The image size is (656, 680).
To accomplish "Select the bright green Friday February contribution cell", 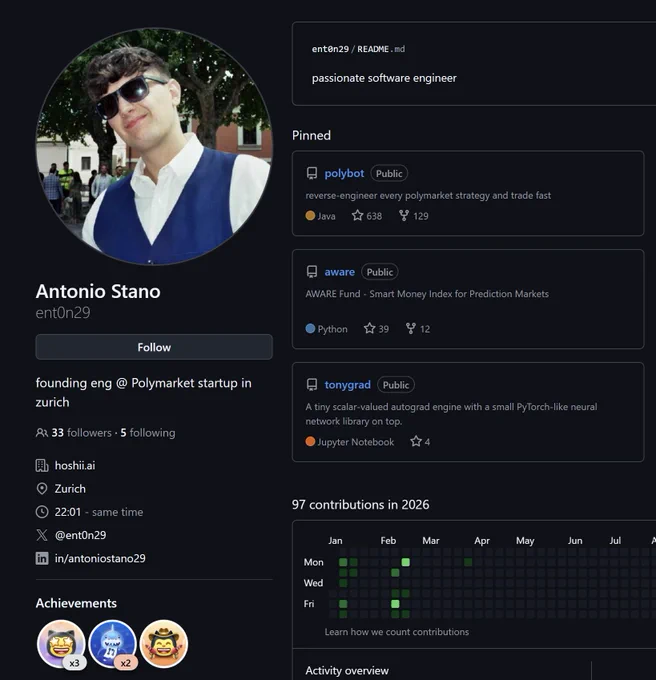I will tap(395, 604).
